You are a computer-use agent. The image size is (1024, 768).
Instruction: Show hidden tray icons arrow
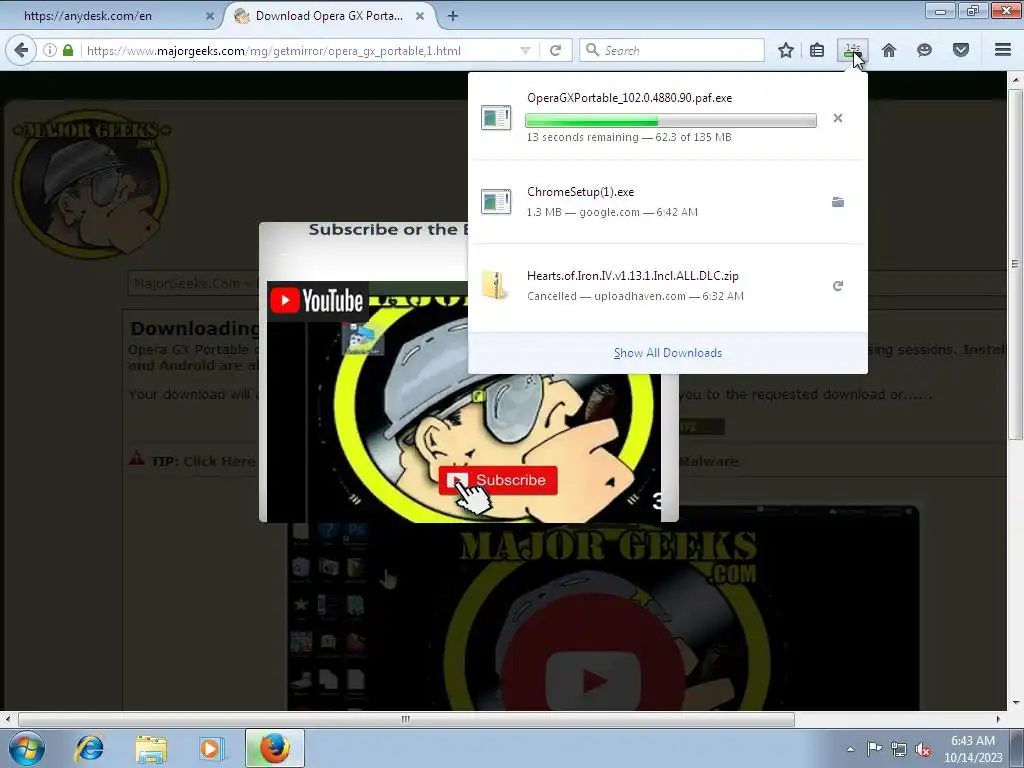(x=850, y=749)
